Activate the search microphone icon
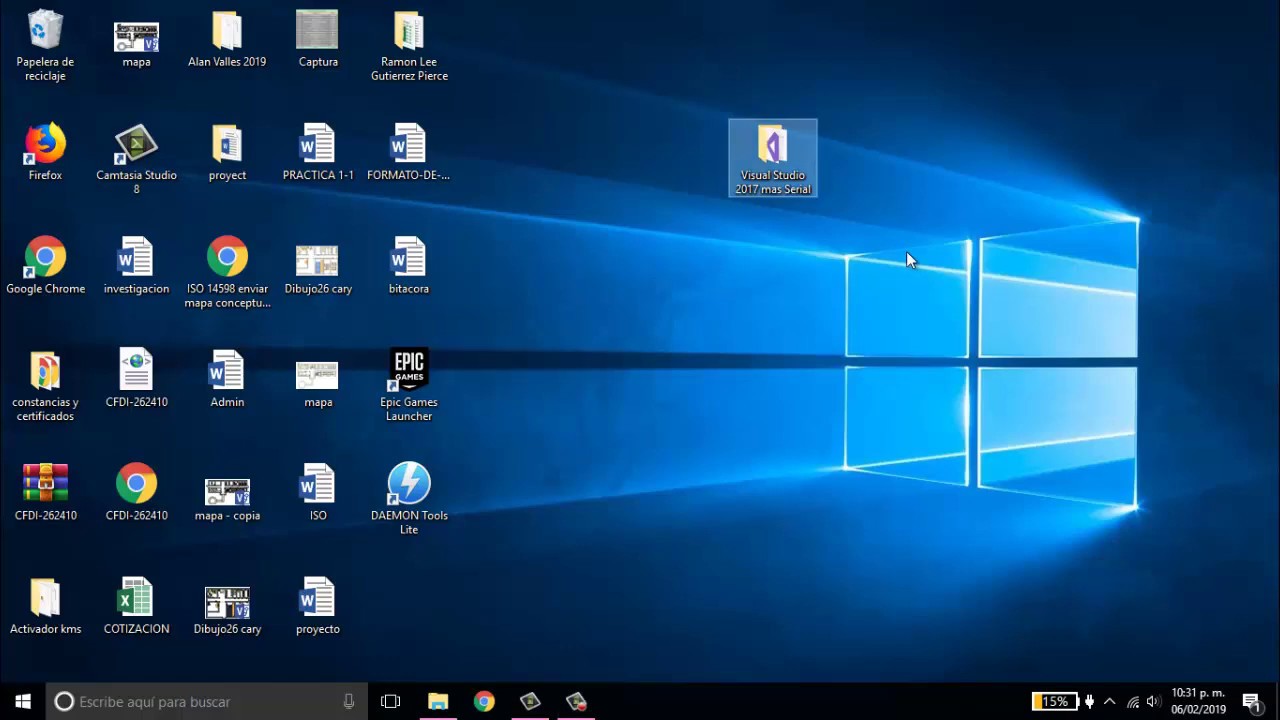1280x720 pixels. tap(349, 701)
